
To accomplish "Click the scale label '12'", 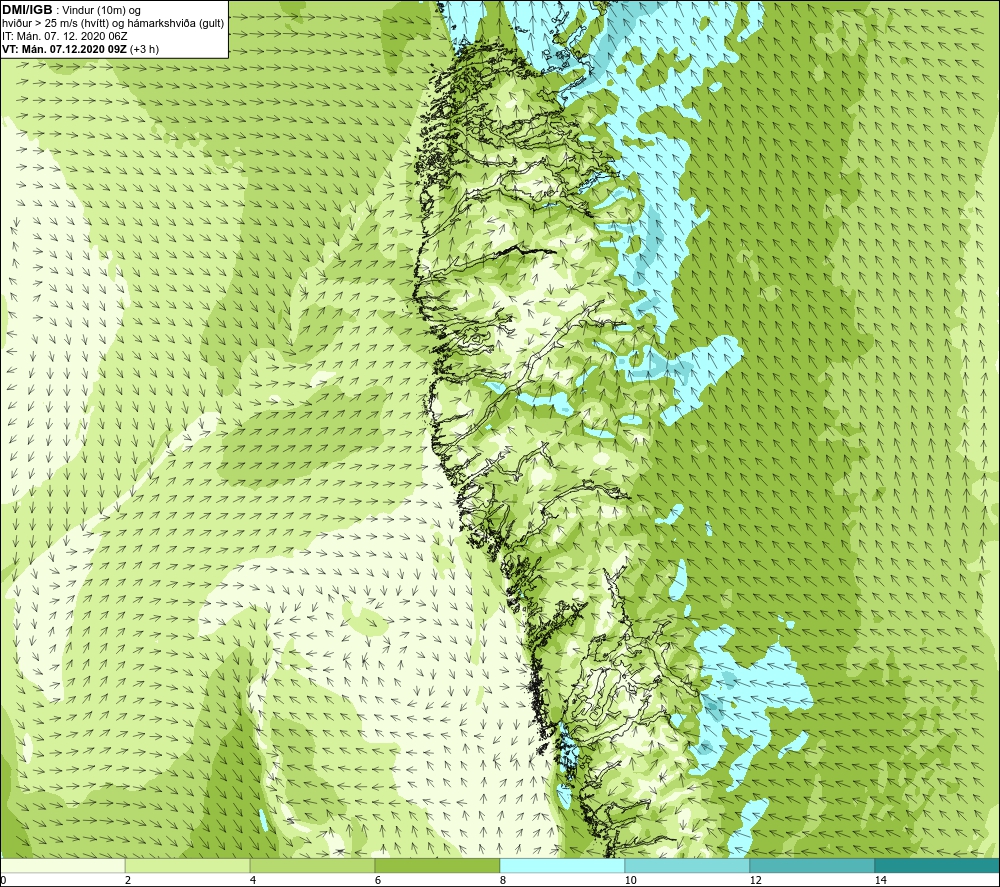I will pyautogui.click(x=755, y=880).
